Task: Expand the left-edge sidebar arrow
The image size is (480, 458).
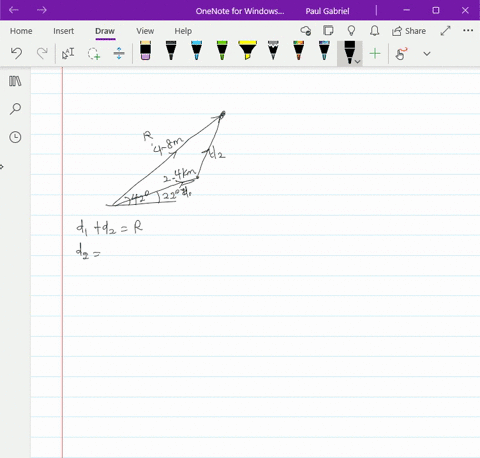Action: 2,167
